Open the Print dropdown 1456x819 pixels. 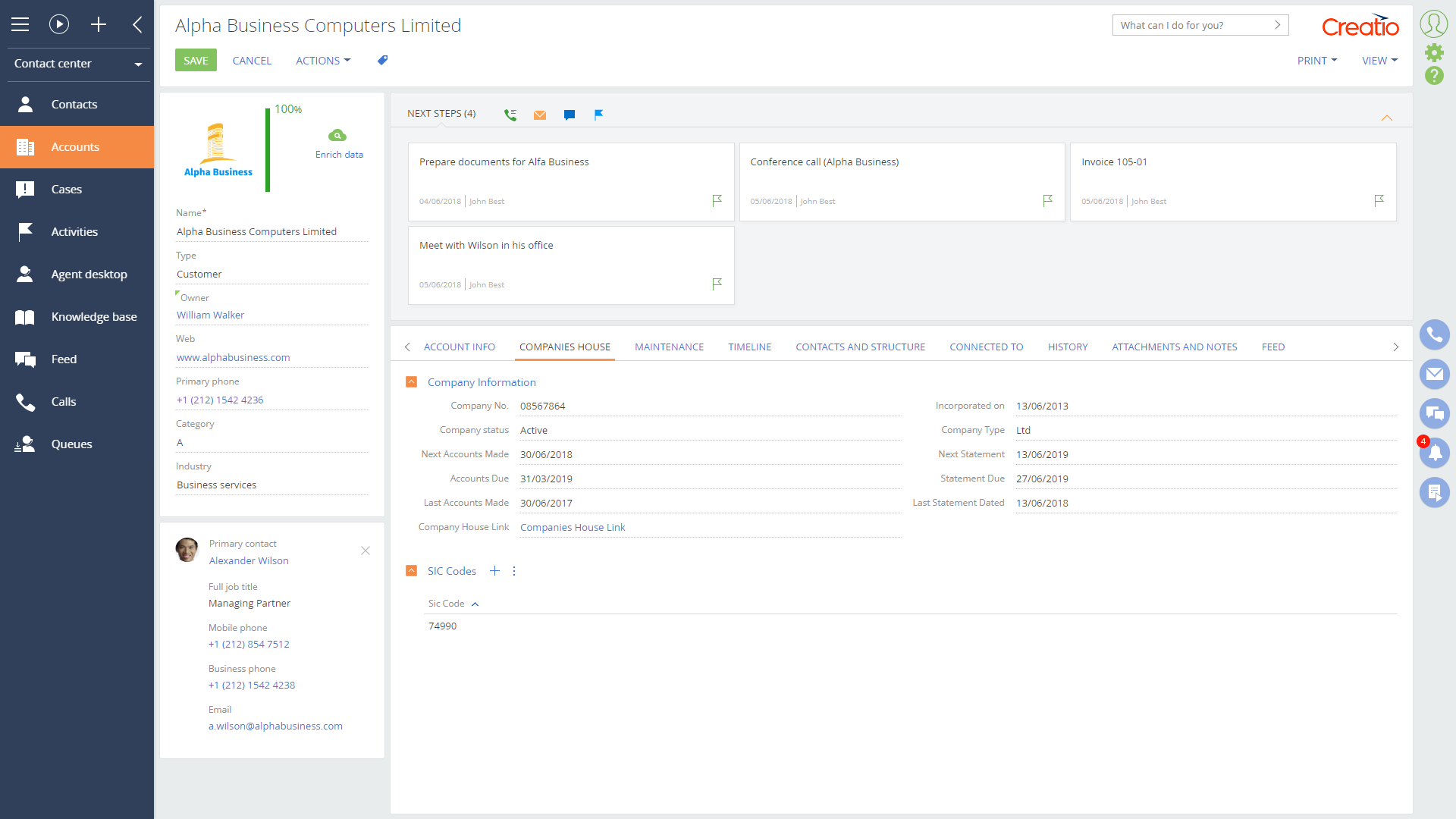[1317, 61]
